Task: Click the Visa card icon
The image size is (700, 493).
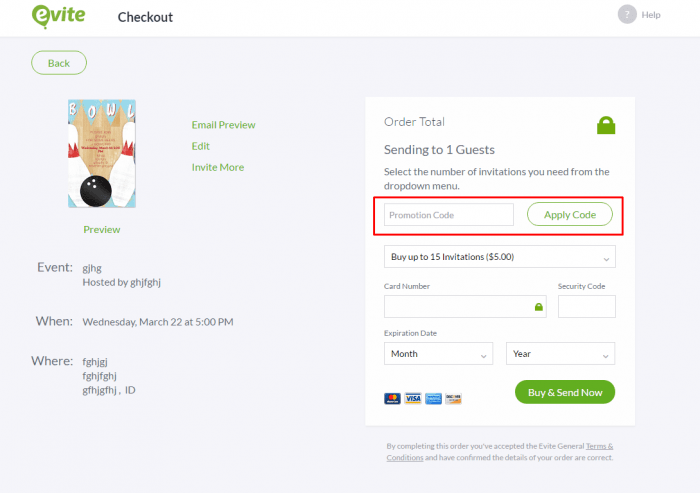Action: tap(413, 398)
